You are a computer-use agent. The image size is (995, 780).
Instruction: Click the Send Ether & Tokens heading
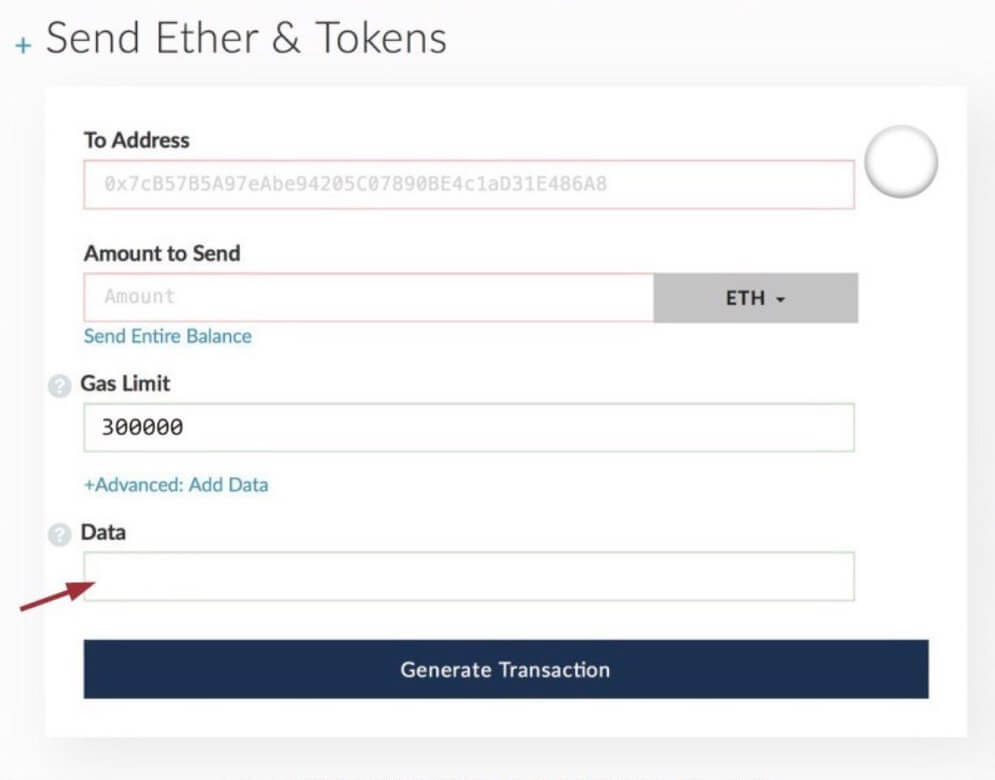(x=246, y=38)
